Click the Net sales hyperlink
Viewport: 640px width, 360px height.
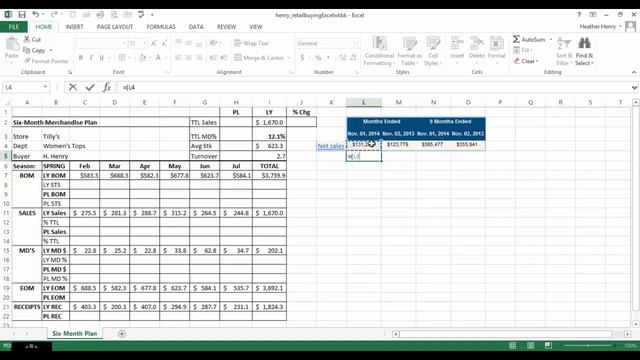click(x=331, y=146)
